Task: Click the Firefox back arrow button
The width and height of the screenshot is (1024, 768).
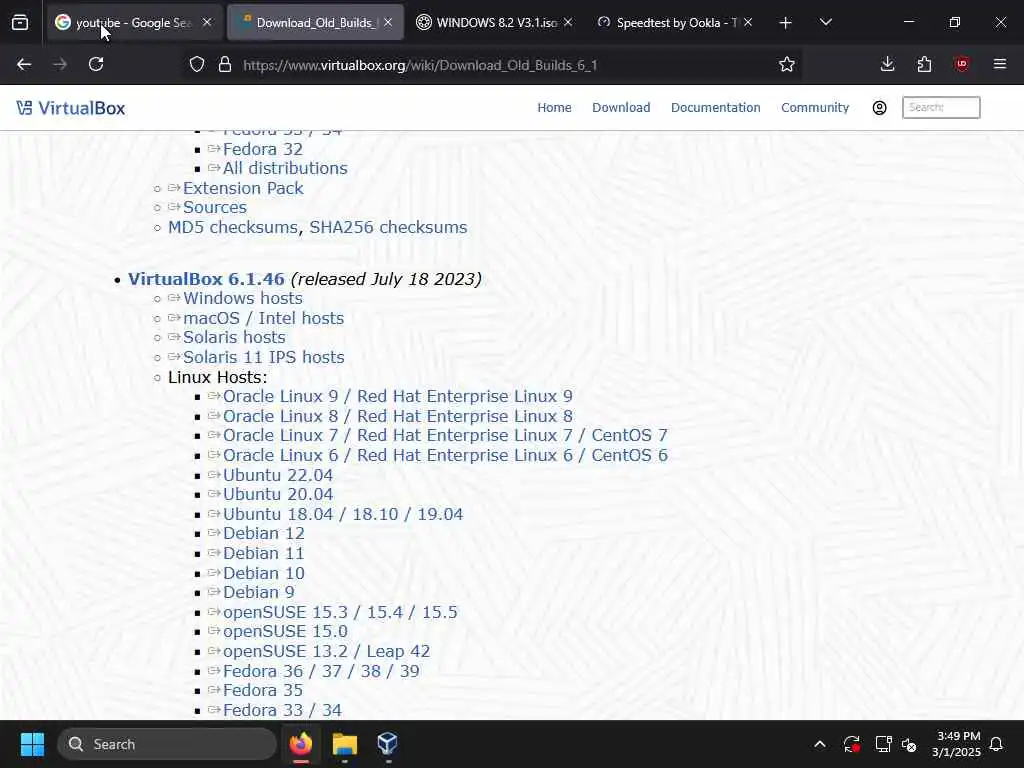Action: (24, 64)
